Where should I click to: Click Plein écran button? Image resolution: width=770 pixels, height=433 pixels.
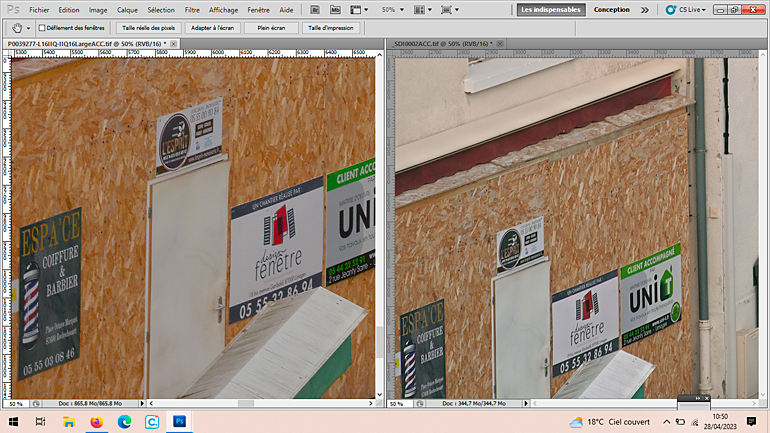click(271, 28)
